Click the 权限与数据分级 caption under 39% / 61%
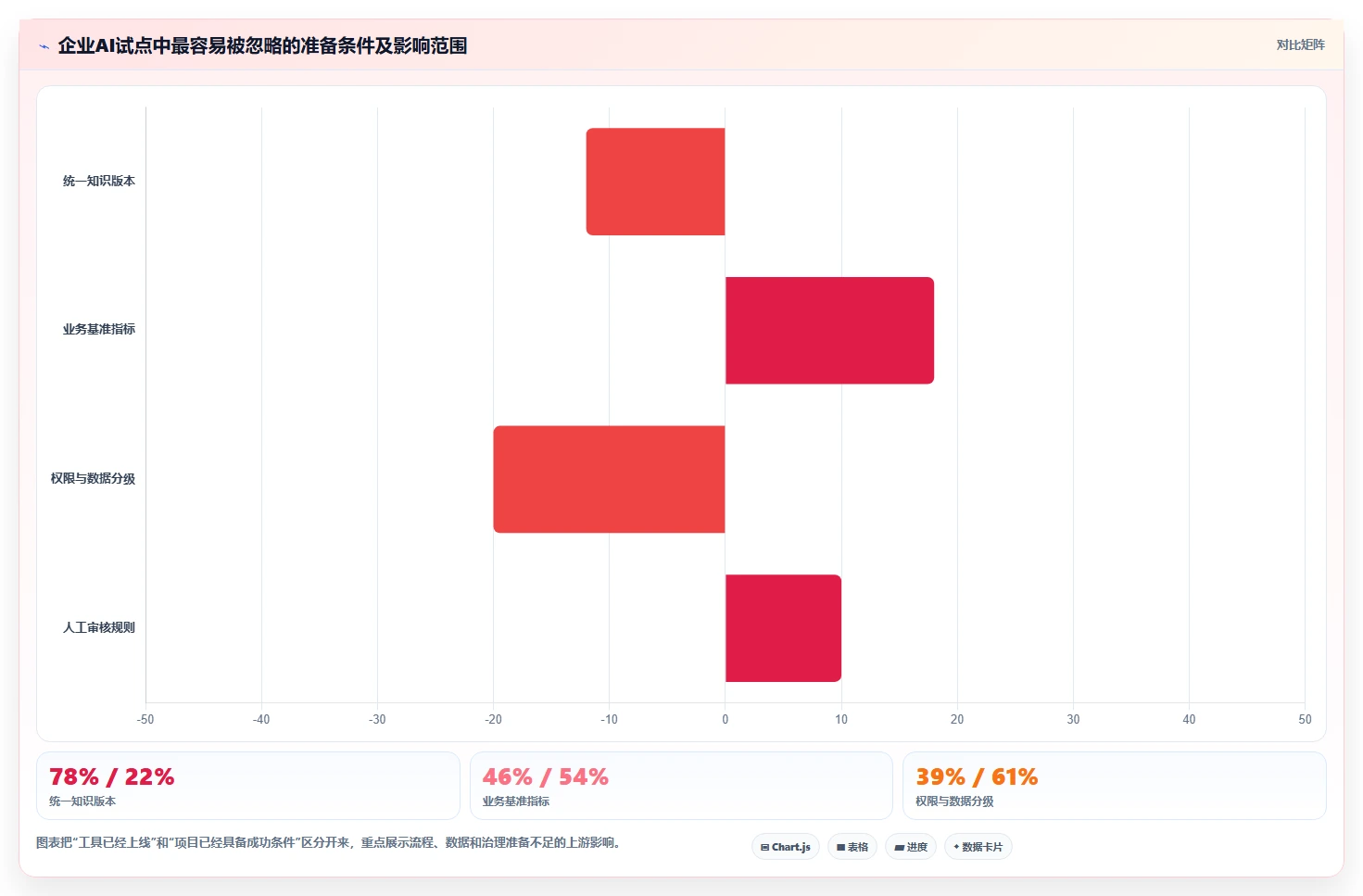Screen dimensions: 1363x896 pyautogui.click(x=954, y=801)
